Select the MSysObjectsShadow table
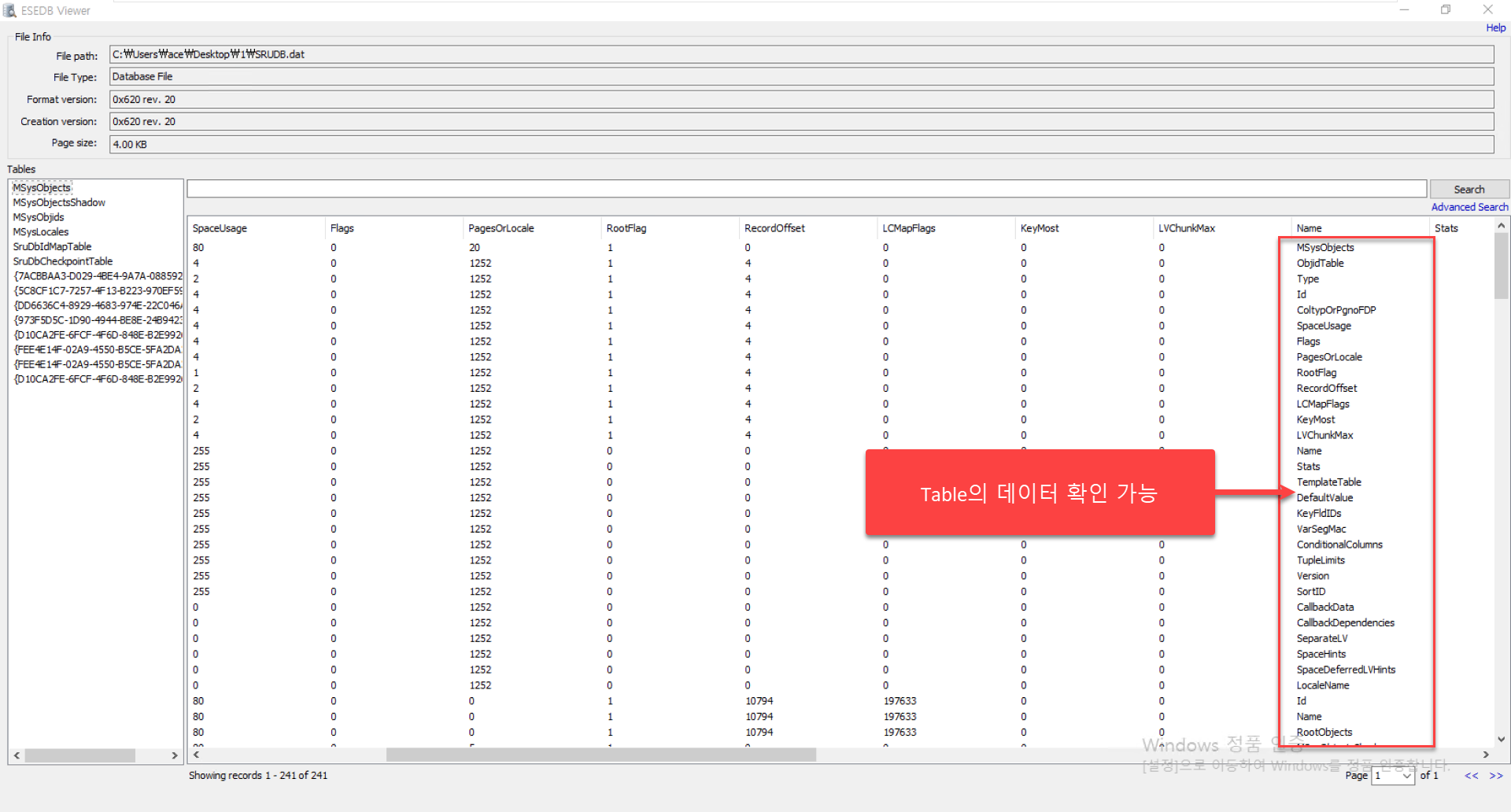This screenshot has height=812, width=1511. point(59,202)
